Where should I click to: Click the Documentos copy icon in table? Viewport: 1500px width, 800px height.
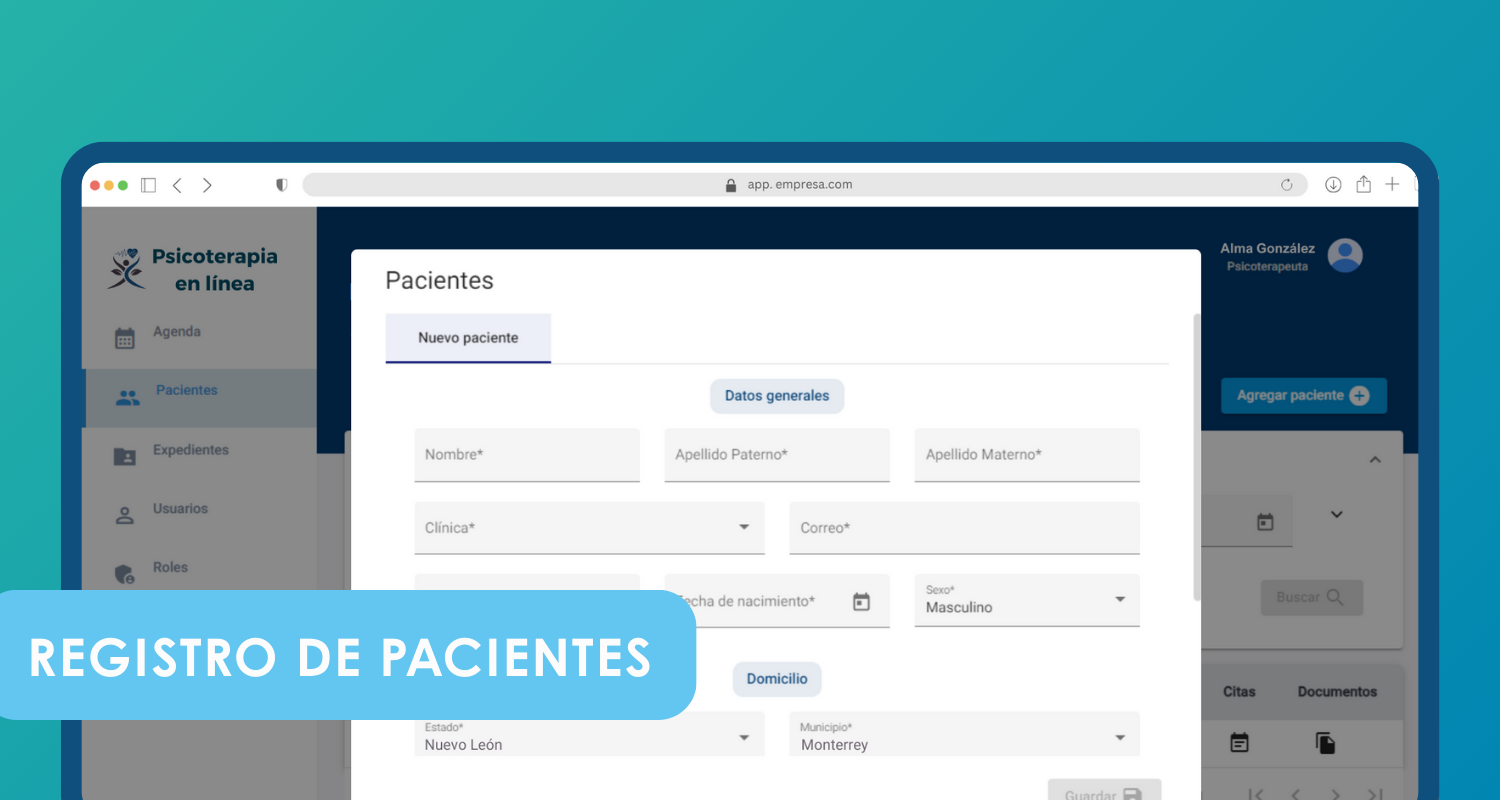(1325, 743)
